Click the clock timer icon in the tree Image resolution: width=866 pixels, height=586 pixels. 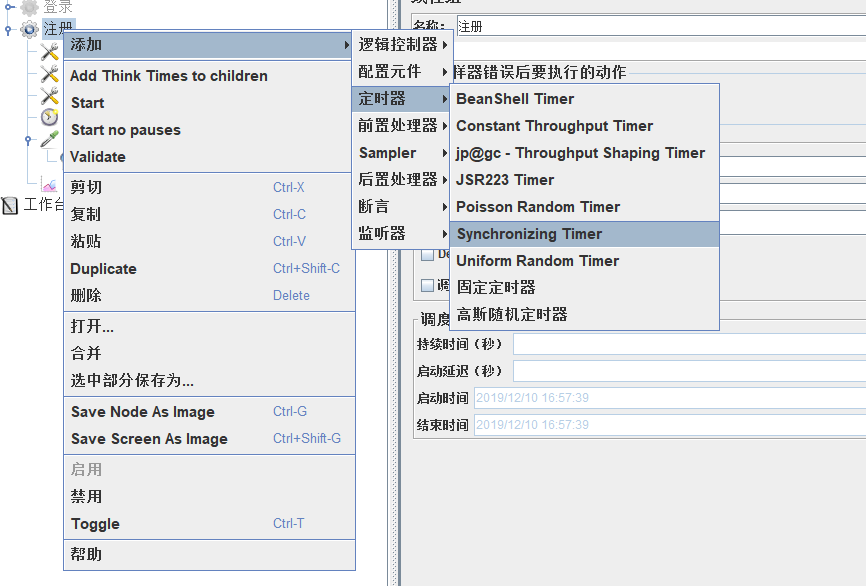49,118
